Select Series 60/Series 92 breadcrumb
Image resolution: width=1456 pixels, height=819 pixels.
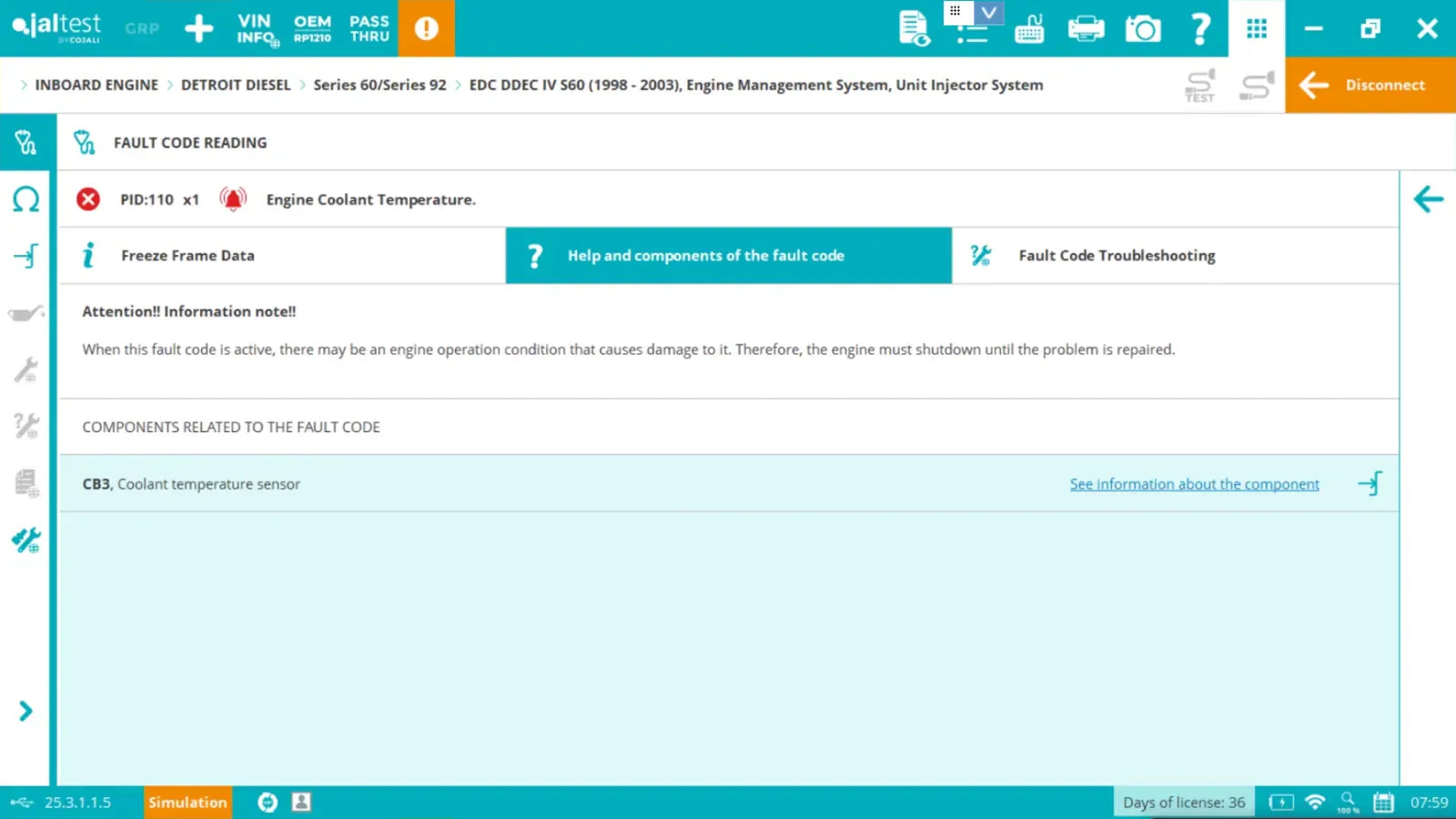379,85
